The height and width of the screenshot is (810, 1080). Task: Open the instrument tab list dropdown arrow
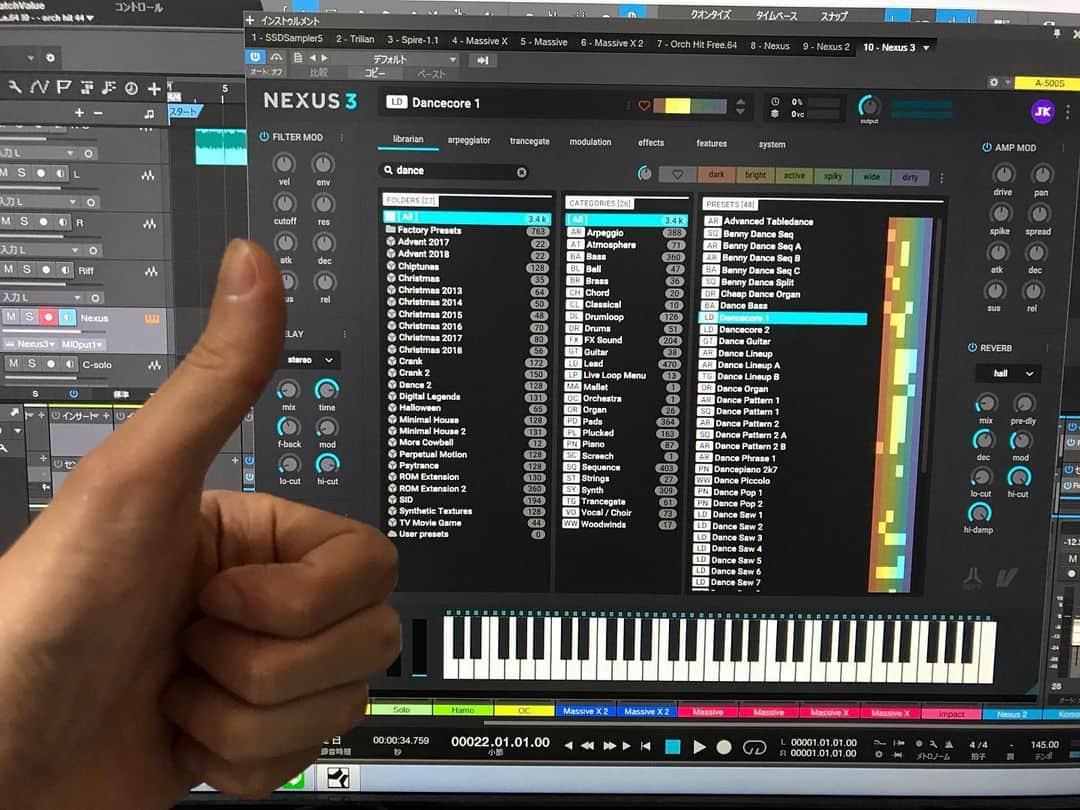click(926, 48)
